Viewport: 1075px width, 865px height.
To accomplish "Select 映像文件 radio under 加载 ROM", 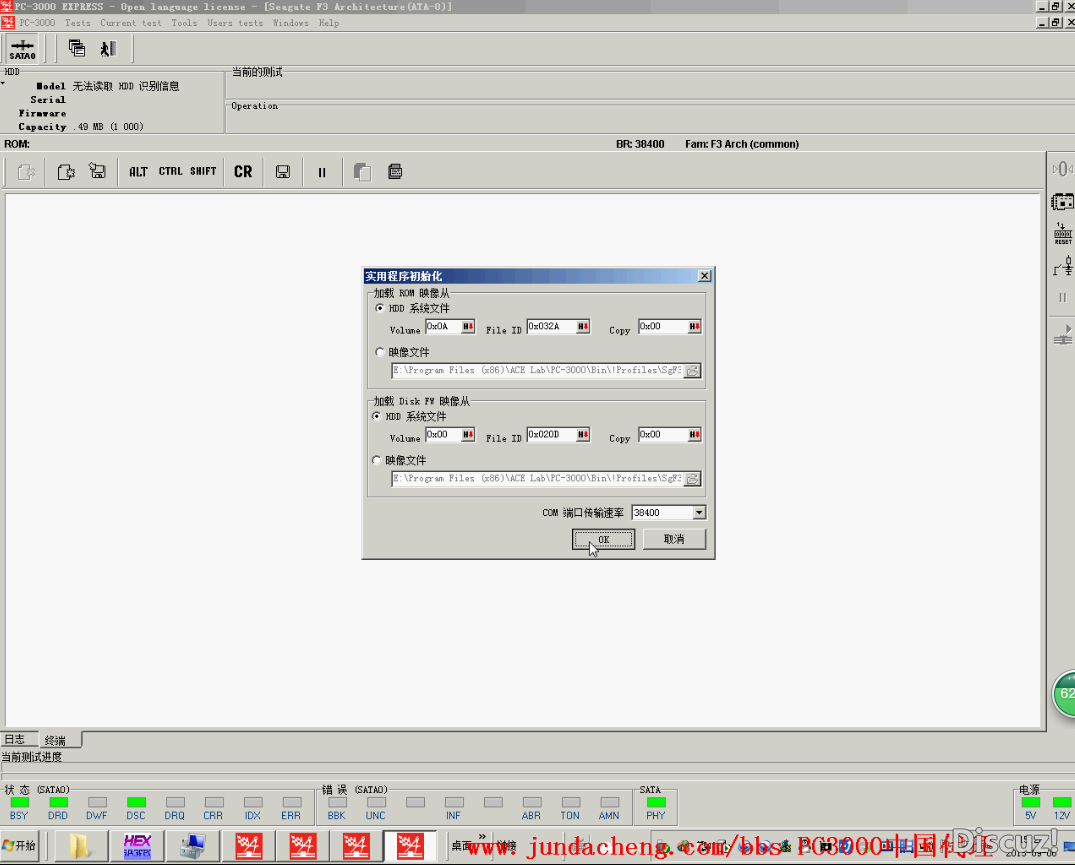I will [x=380, y=352].
